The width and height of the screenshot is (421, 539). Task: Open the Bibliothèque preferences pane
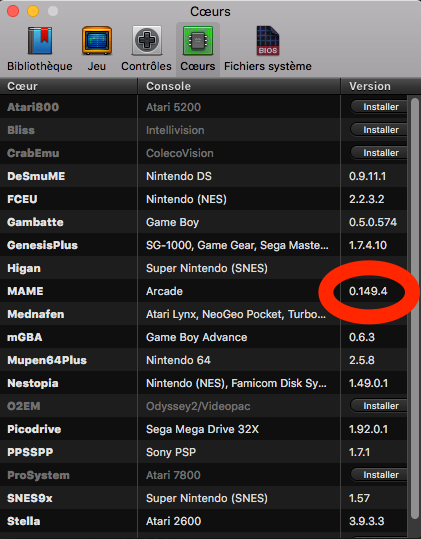[x=40, y=49]
